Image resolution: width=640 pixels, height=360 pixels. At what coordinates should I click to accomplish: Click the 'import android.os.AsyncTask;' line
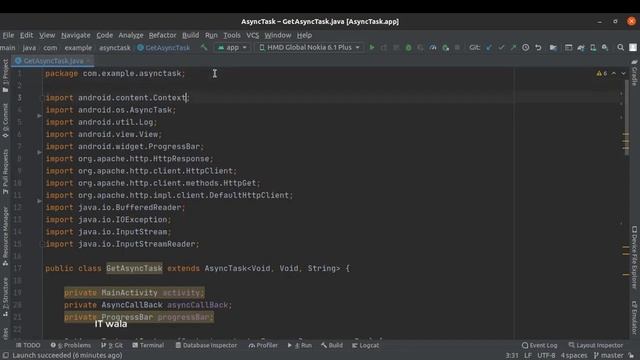(x=111, y=110)
